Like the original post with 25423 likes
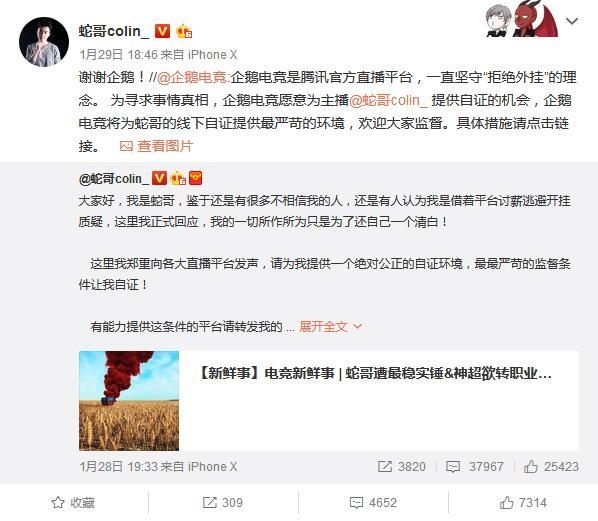The height and width of the screenshot is (521, 598). click(x=551, y=466)
